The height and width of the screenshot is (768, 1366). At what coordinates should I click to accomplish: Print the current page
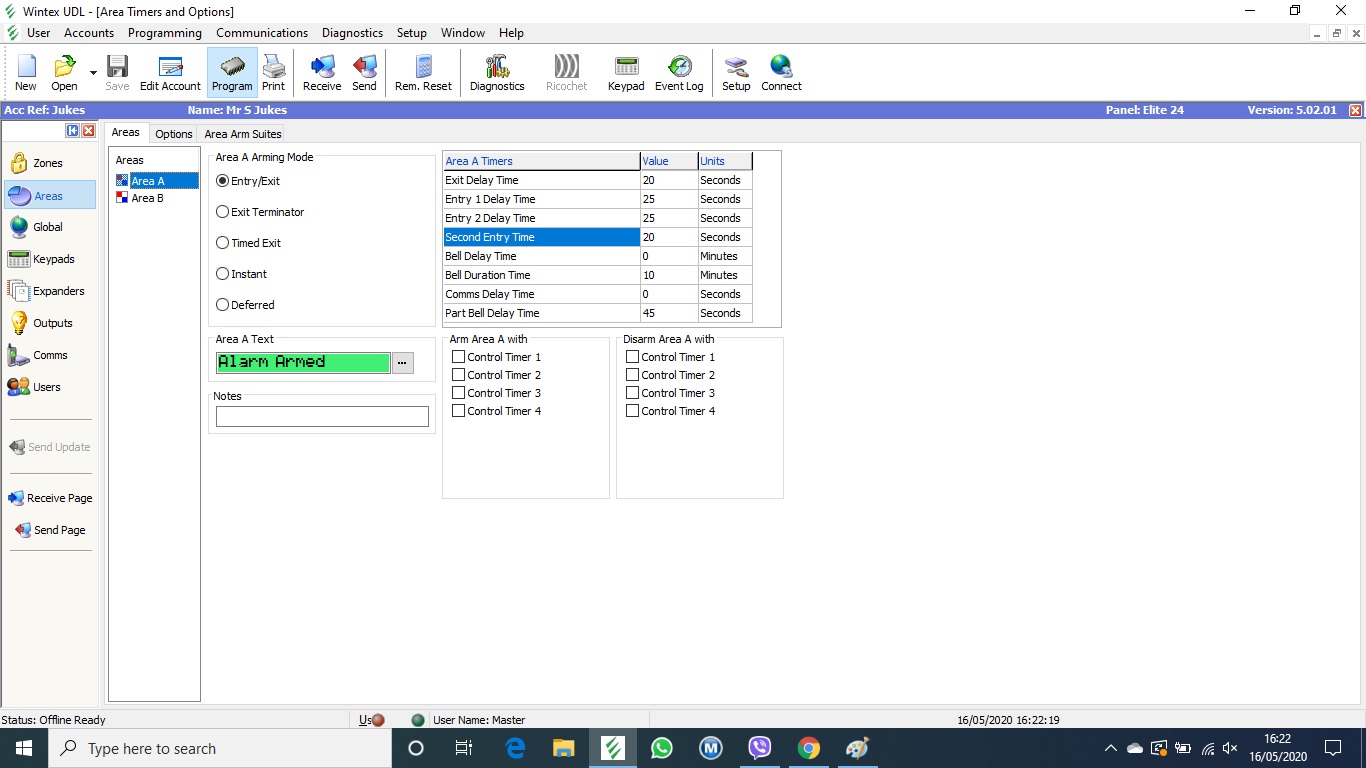coord(274,73)
